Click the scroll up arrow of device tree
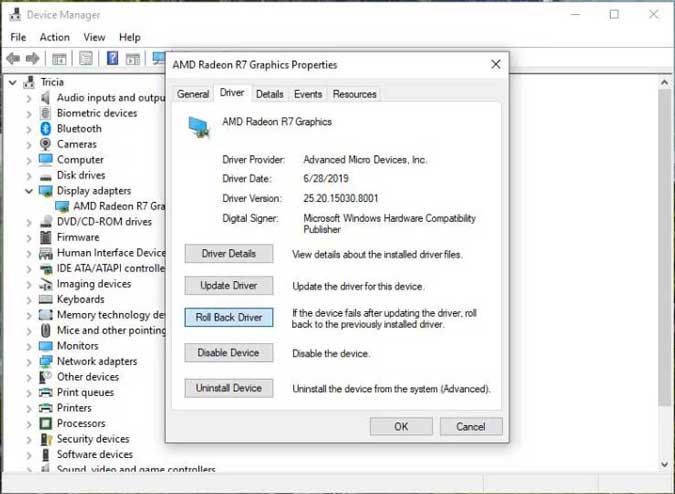The image size is (675, 494). (x=665, y=83)
